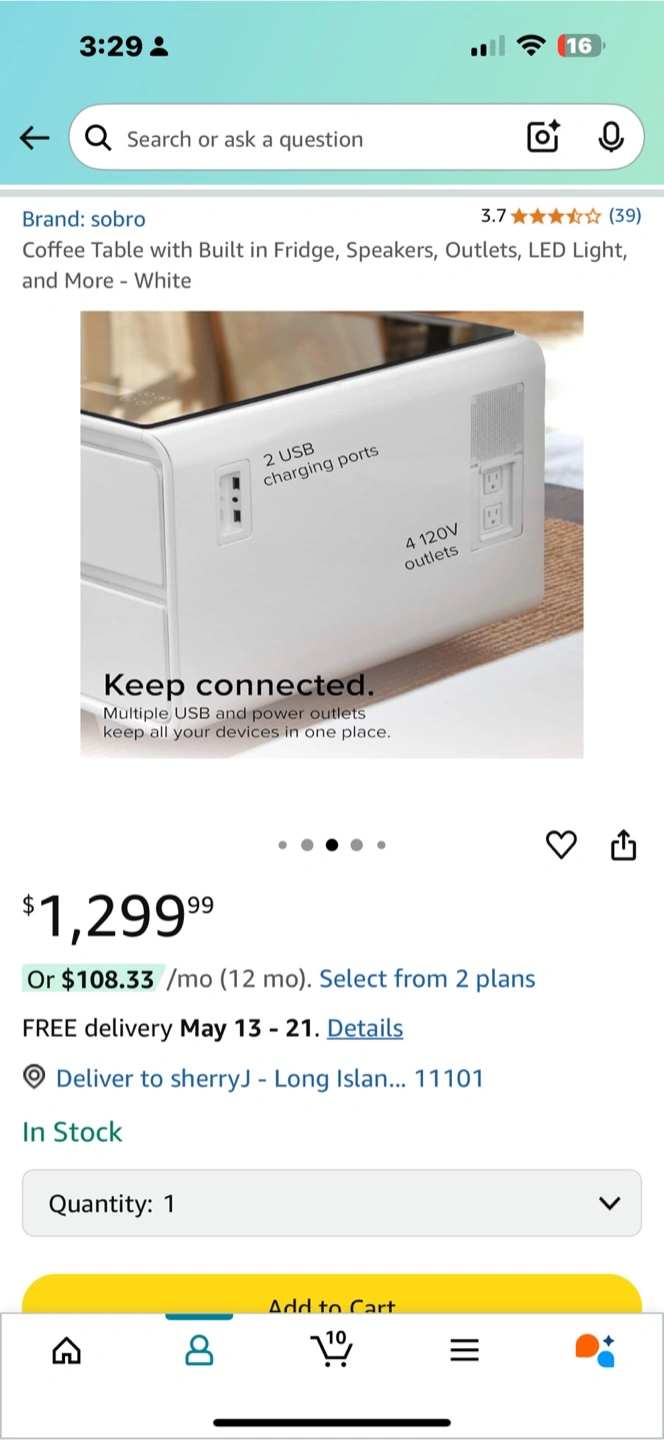Open the profile account tab

pyautogui.click(x=199, y=1352)
